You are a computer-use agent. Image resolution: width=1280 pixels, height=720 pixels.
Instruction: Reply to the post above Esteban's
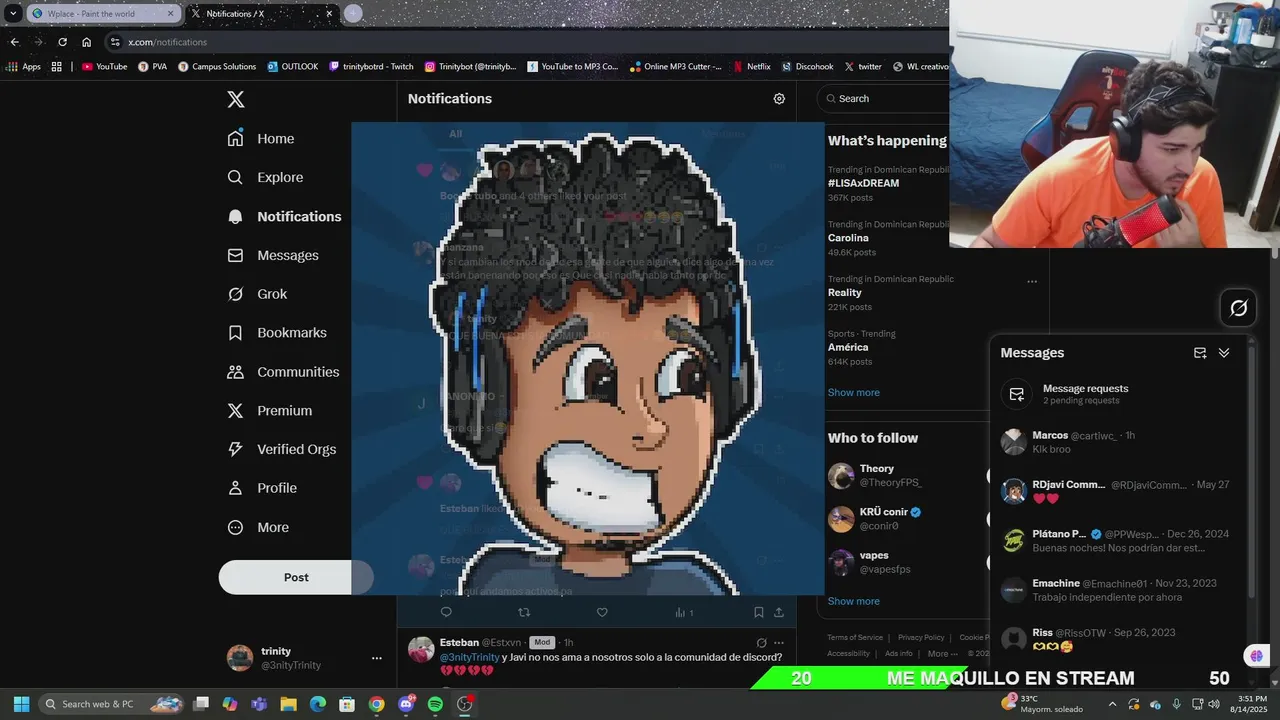click(446, 612)
